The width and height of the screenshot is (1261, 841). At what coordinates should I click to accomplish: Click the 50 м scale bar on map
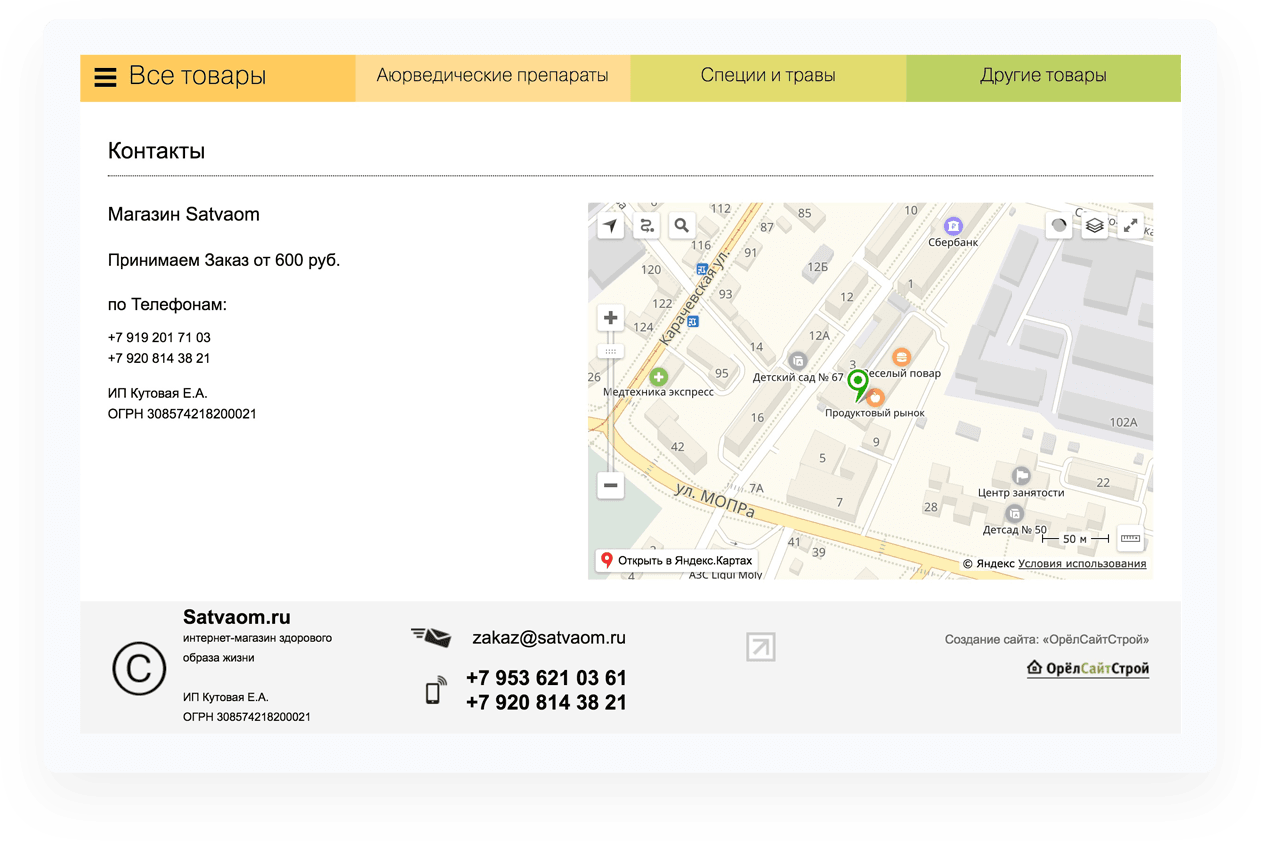coord(1075,539)
